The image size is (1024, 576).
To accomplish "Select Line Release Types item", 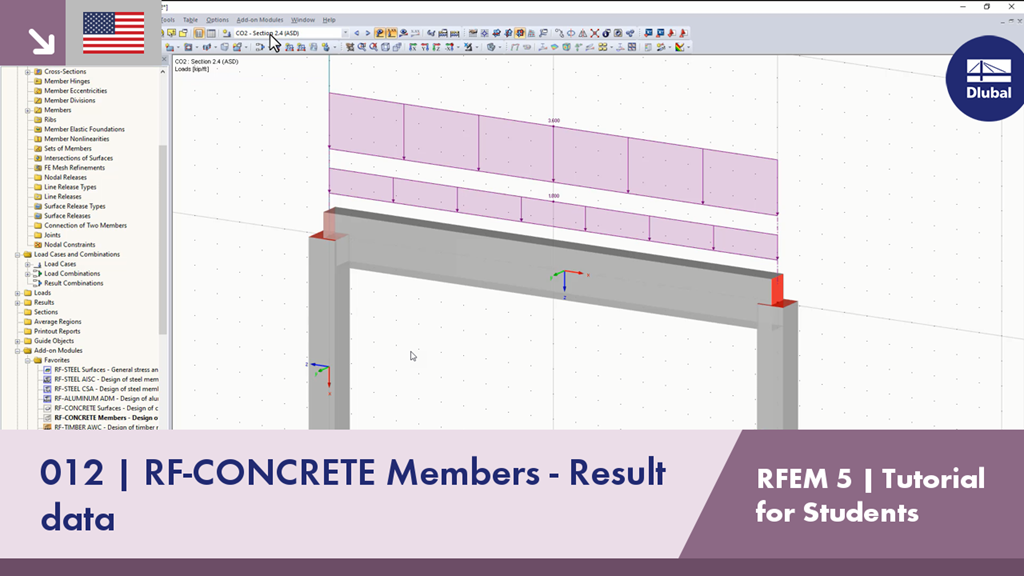I will (70, 187).
